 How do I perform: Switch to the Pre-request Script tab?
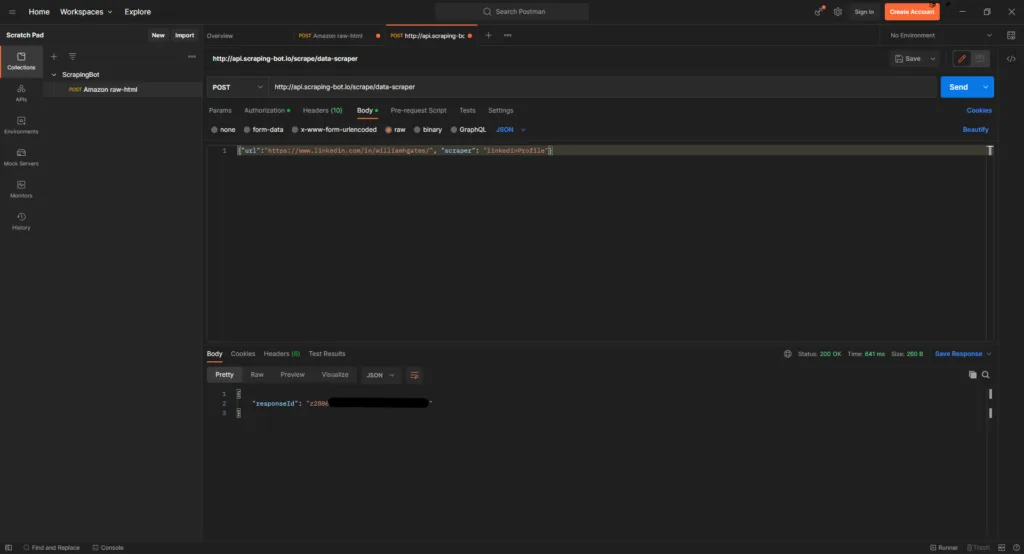pyautogui.click(x=418, y=110)
